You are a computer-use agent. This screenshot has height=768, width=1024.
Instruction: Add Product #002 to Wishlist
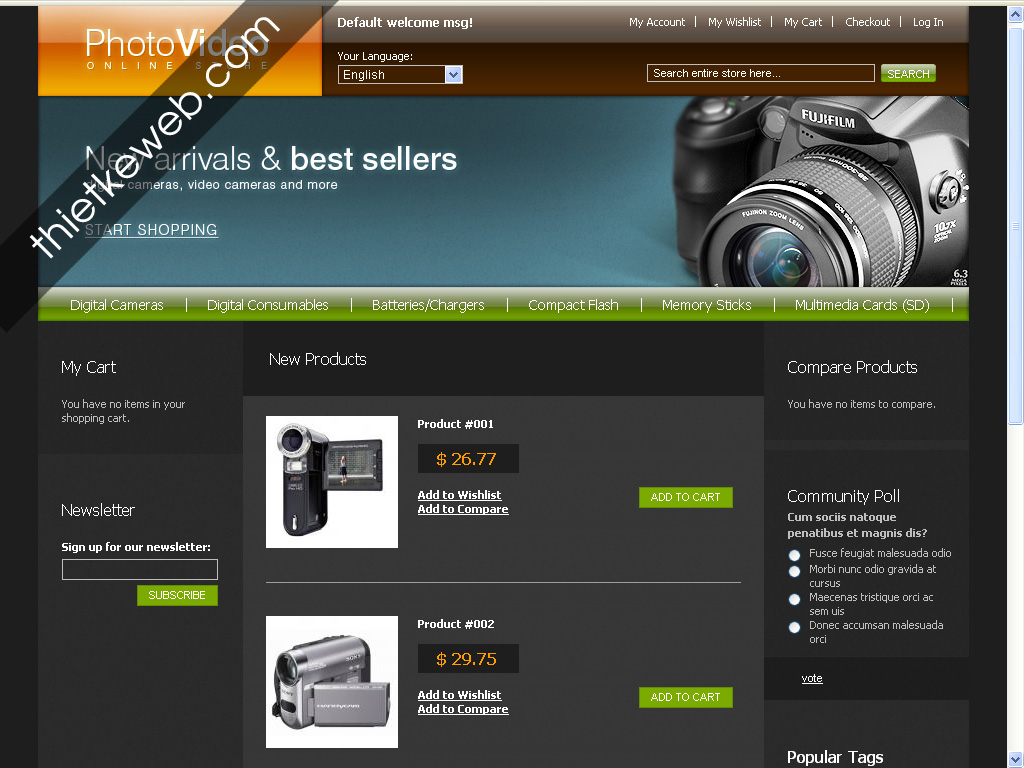[x=460, y=695]
